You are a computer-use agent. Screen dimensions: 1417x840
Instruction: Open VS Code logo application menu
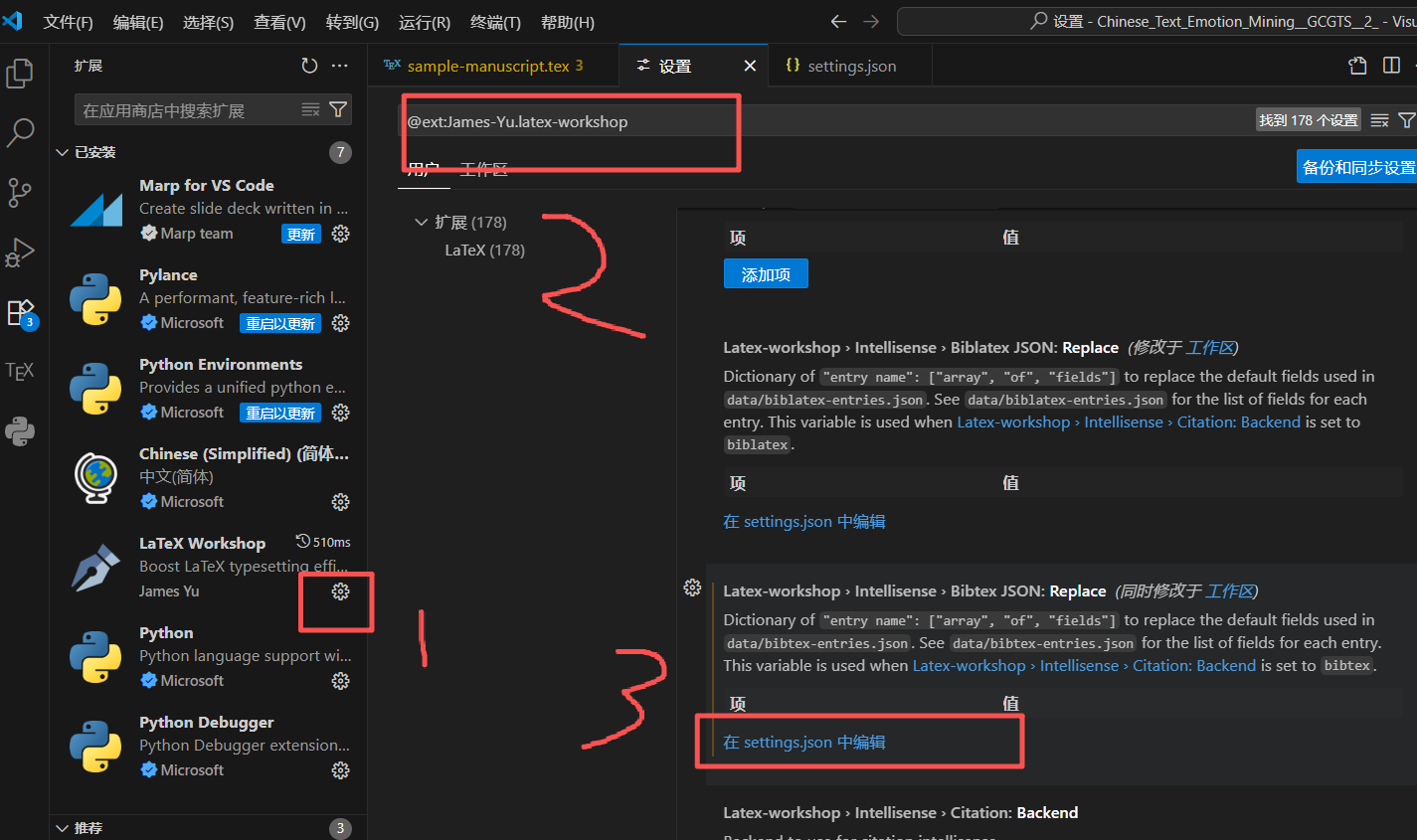[13, 21]
